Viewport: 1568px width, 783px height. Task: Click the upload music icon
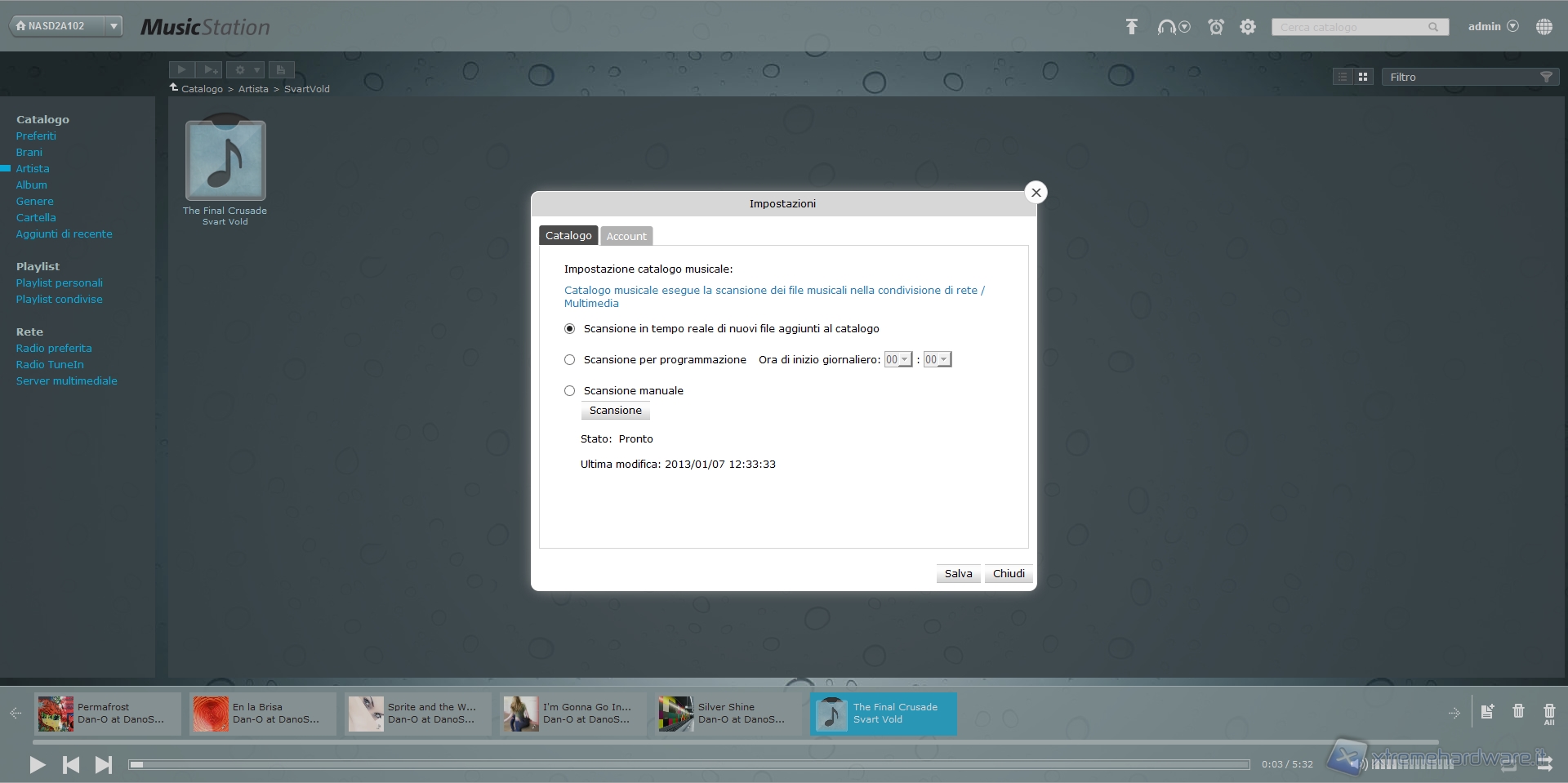[1131, 27]
